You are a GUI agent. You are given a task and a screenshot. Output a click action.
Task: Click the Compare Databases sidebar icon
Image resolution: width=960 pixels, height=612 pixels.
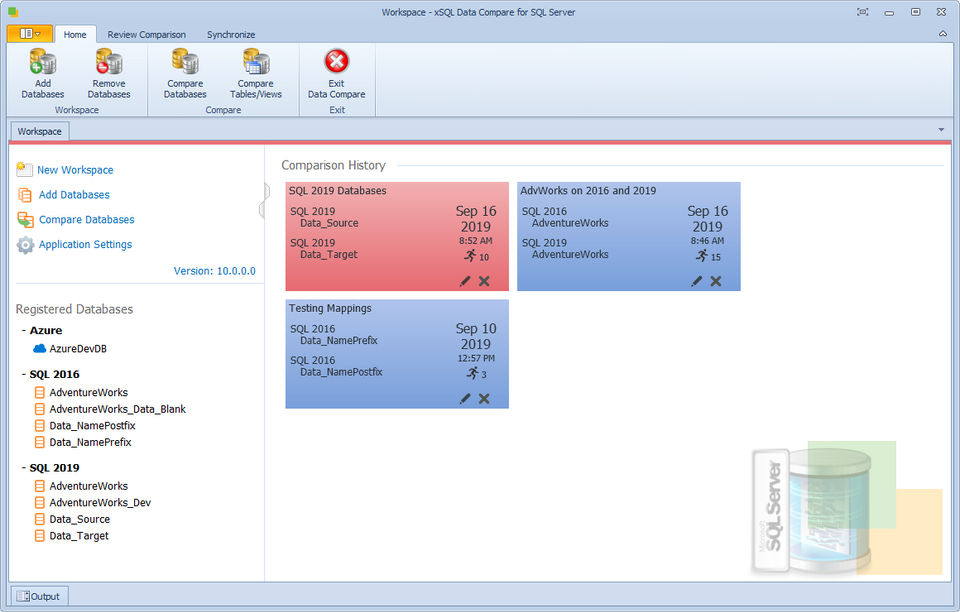tap(25, 220)
